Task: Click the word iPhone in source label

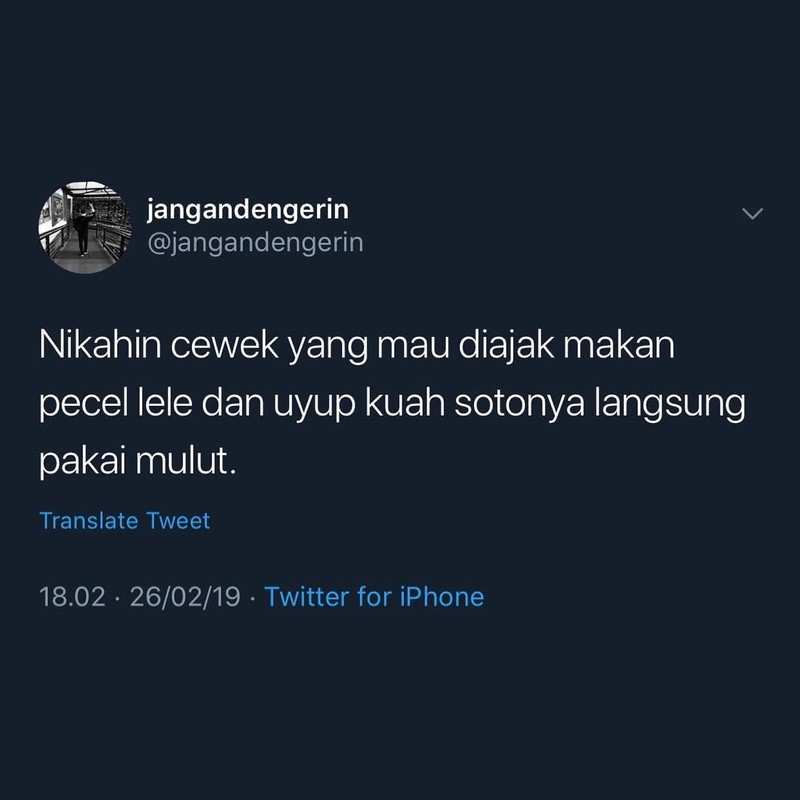Action: pyautogui.click(x=441, y=596)
